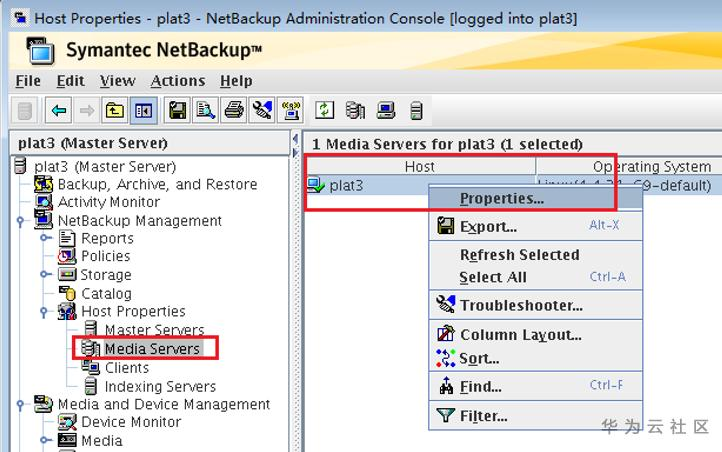
Task: Click the floppy-disk export icon in toolbar
Action: pyautogui.click(x=178, y=110)
